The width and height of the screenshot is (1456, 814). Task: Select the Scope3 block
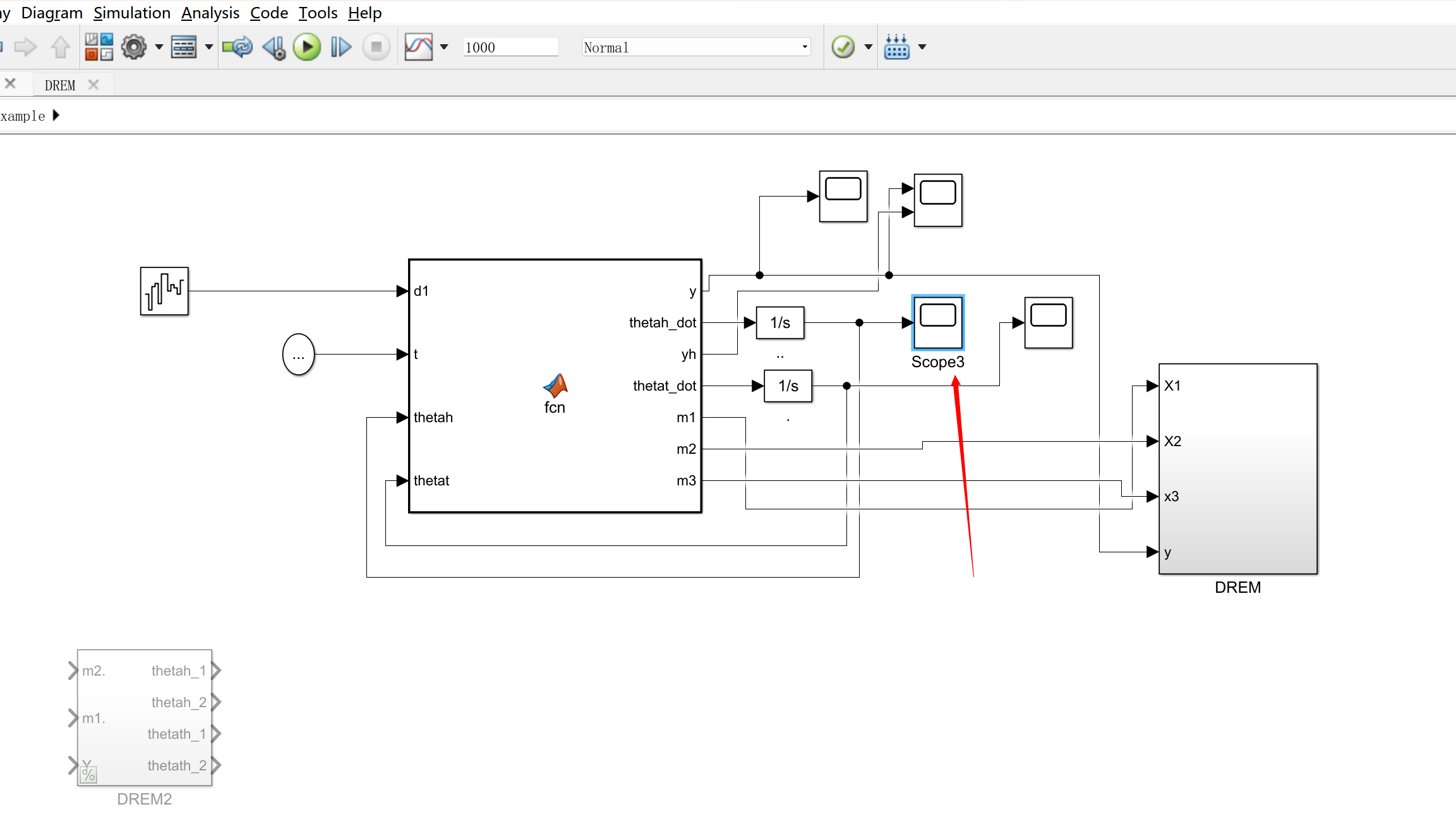pos(937,323)
